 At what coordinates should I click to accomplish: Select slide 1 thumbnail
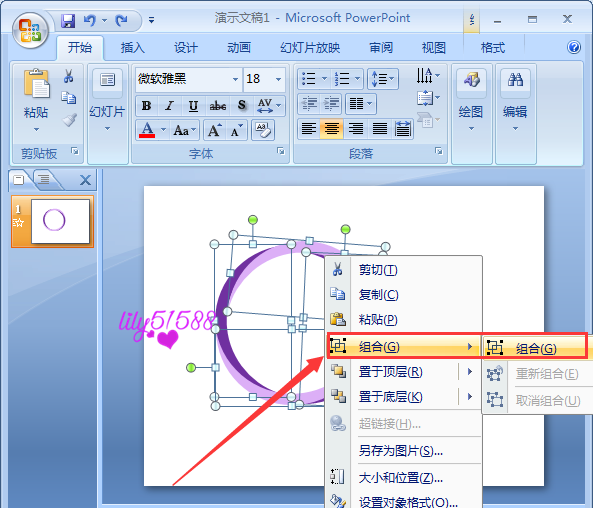[61, 221]
